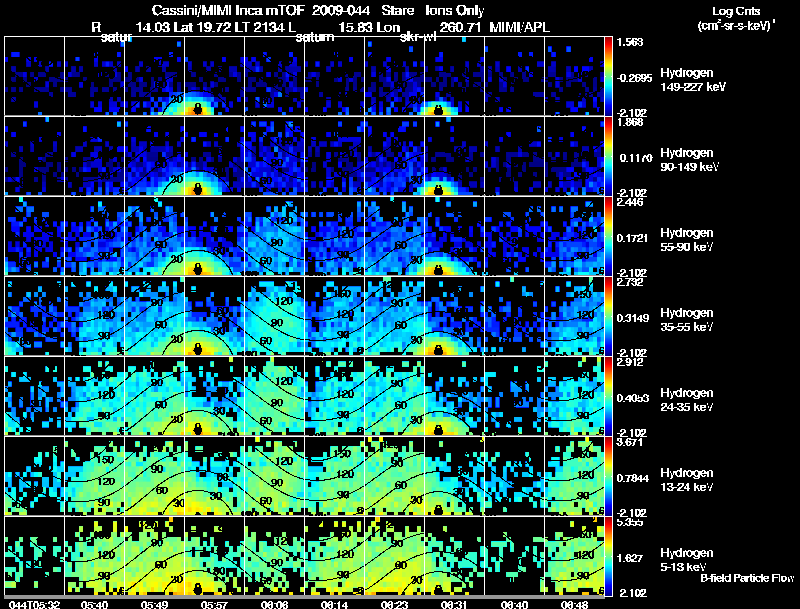The width and height of the screenshot is (800, 609).
Task: Click the '2.732' color bar maximum value
Action: click(630, 283)
